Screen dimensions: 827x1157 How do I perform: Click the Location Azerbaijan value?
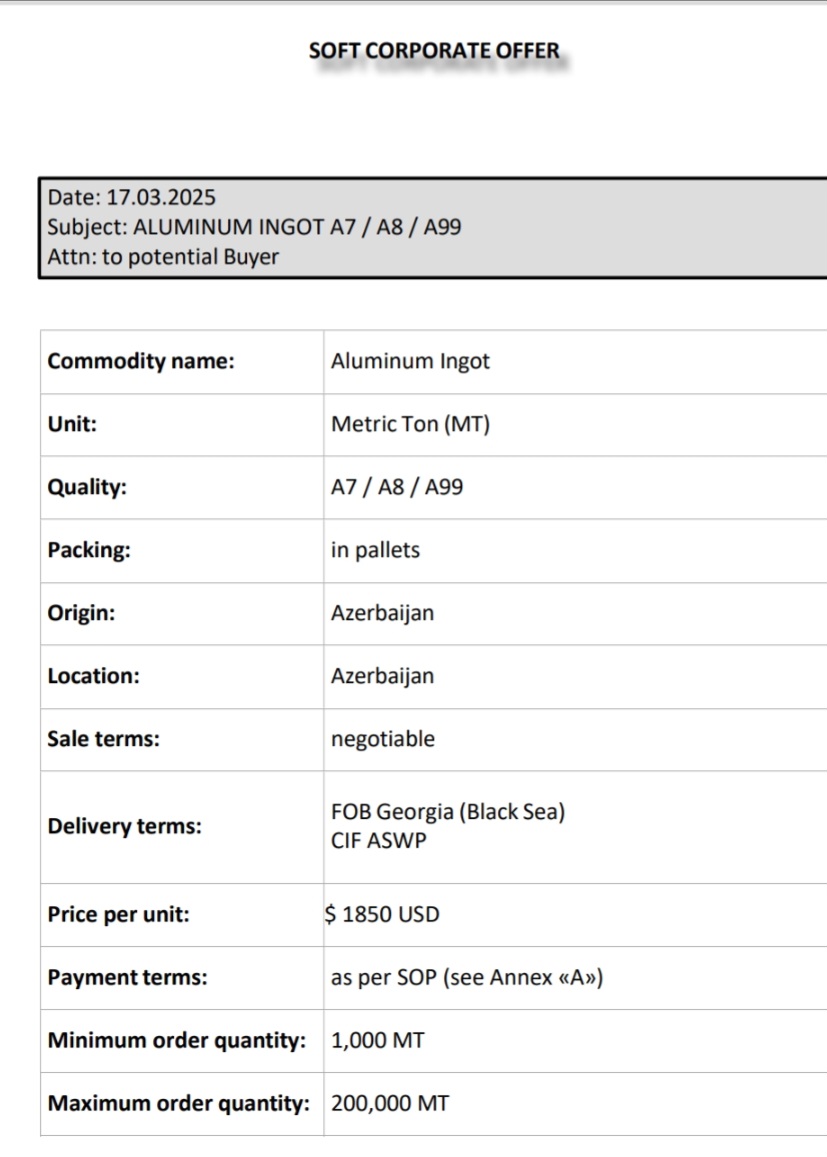[382, 676]
